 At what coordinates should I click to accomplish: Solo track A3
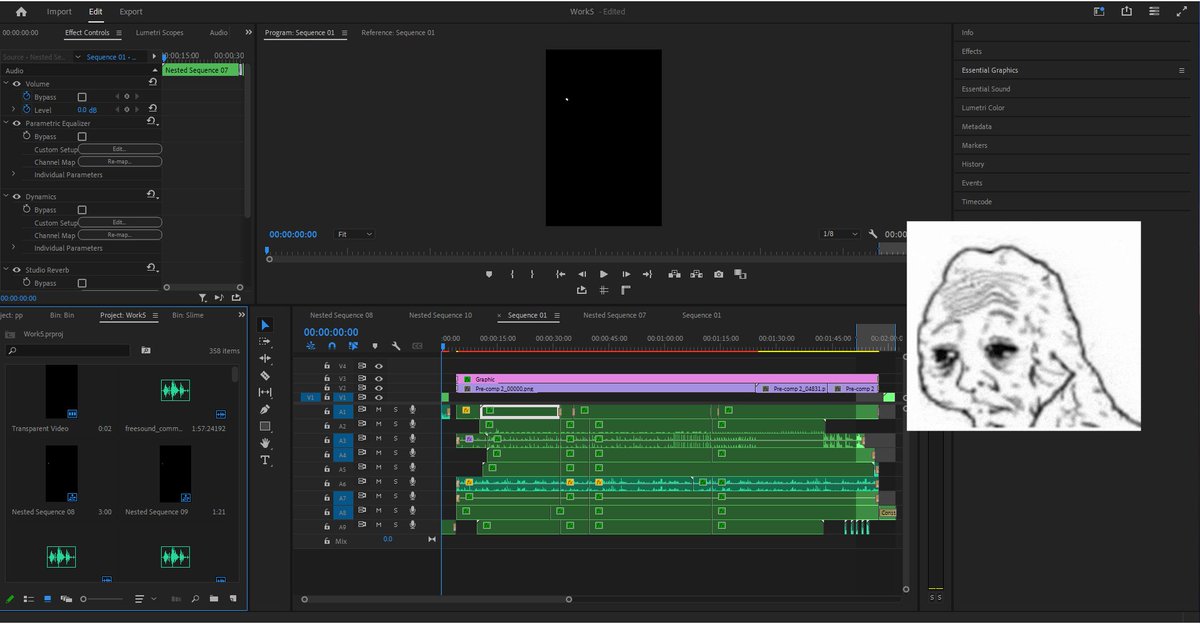(x=395, y=440)
